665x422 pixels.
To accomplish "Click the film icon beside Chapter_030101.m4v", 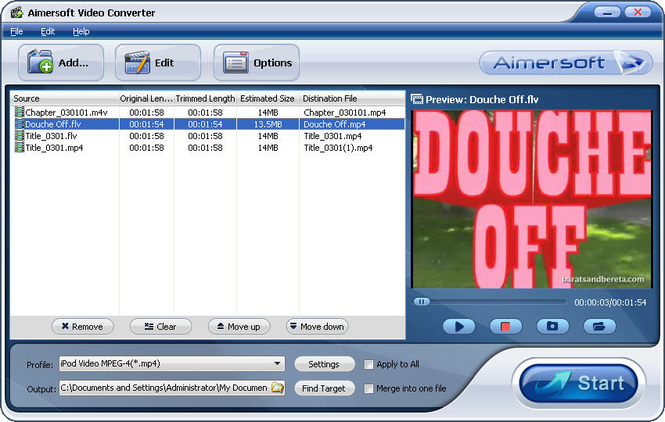I will click(20, 112).
